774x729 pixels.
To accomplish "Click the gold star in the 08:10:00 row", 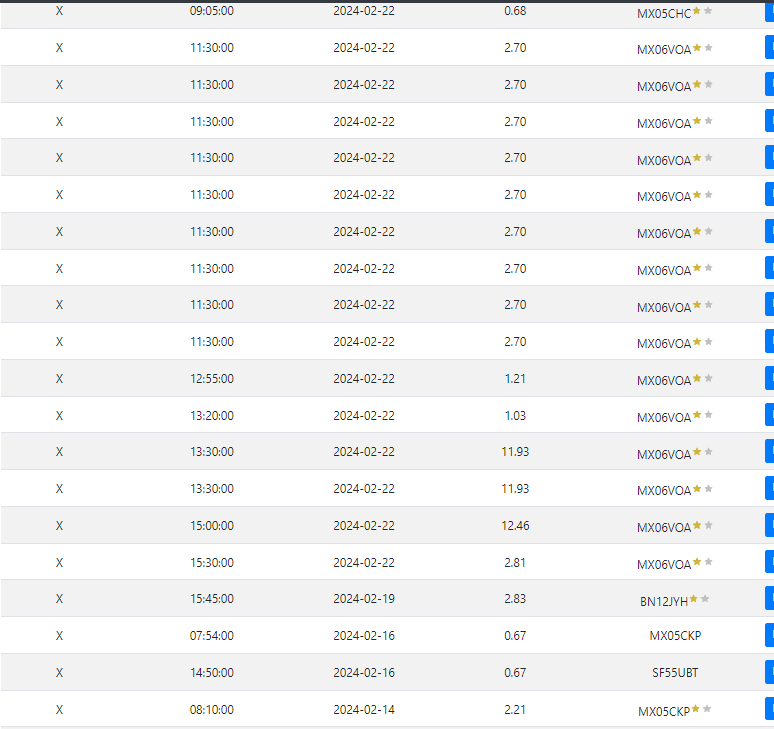I will coord(697,709).
